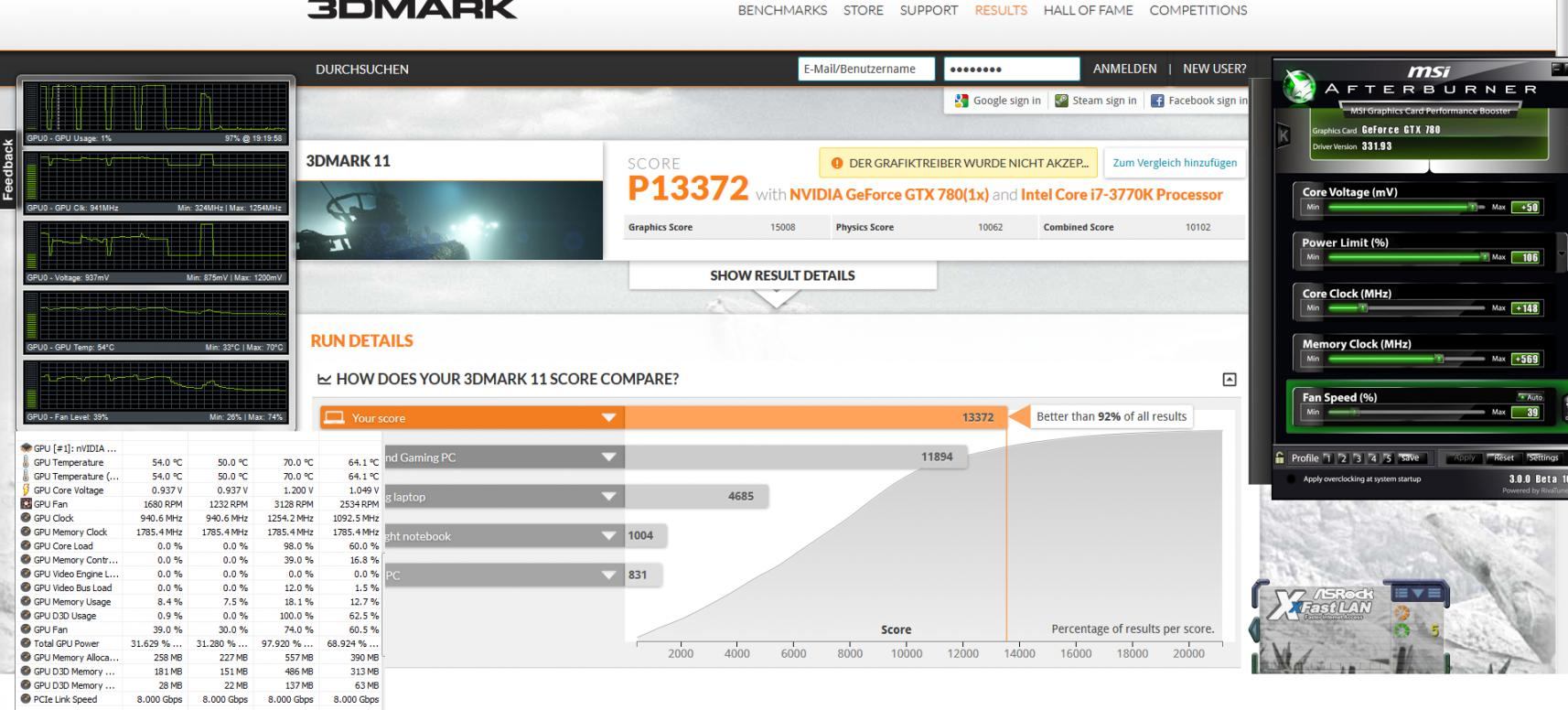1568x710 pixels.
Task: Click the left arrow on XFast LAN widget edge
Action: point(1254,629)
